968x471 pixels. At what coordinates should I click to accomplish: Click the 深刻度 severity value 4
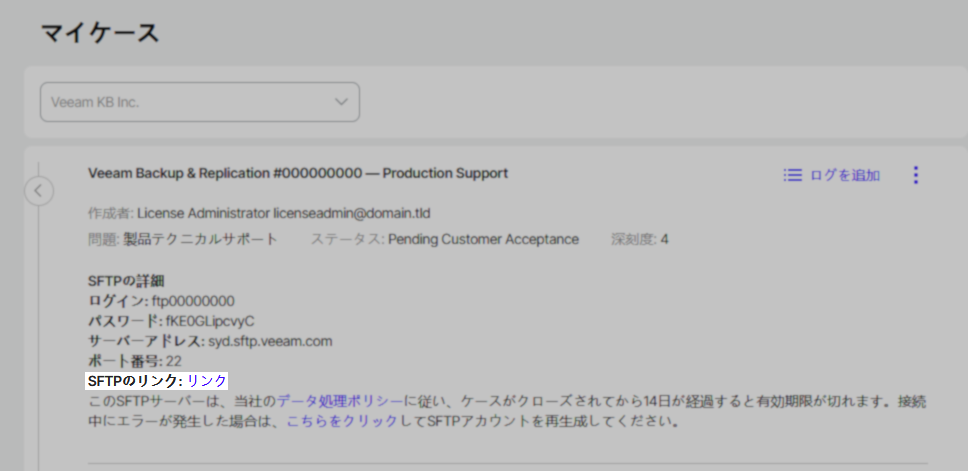[664, 240]
